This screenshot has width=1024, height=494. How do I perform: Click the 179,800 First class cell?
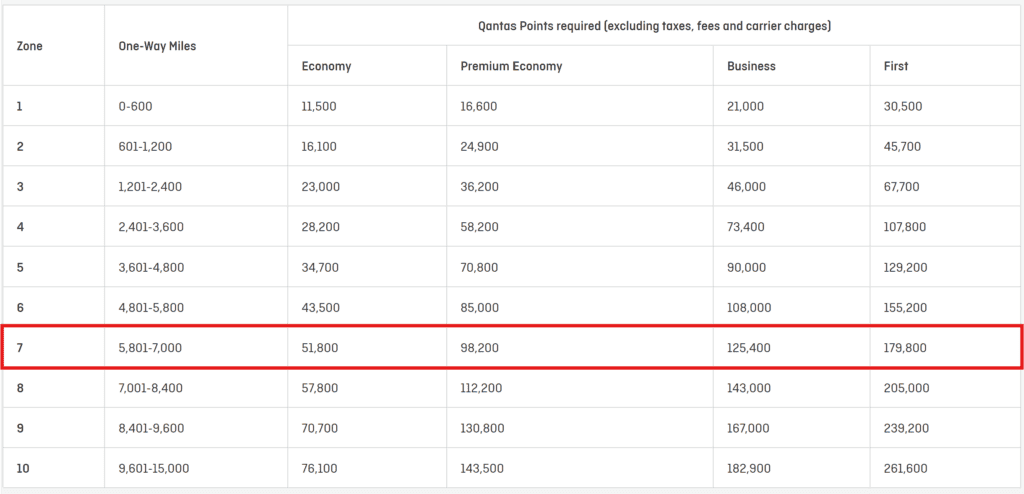tap(905, 347)
